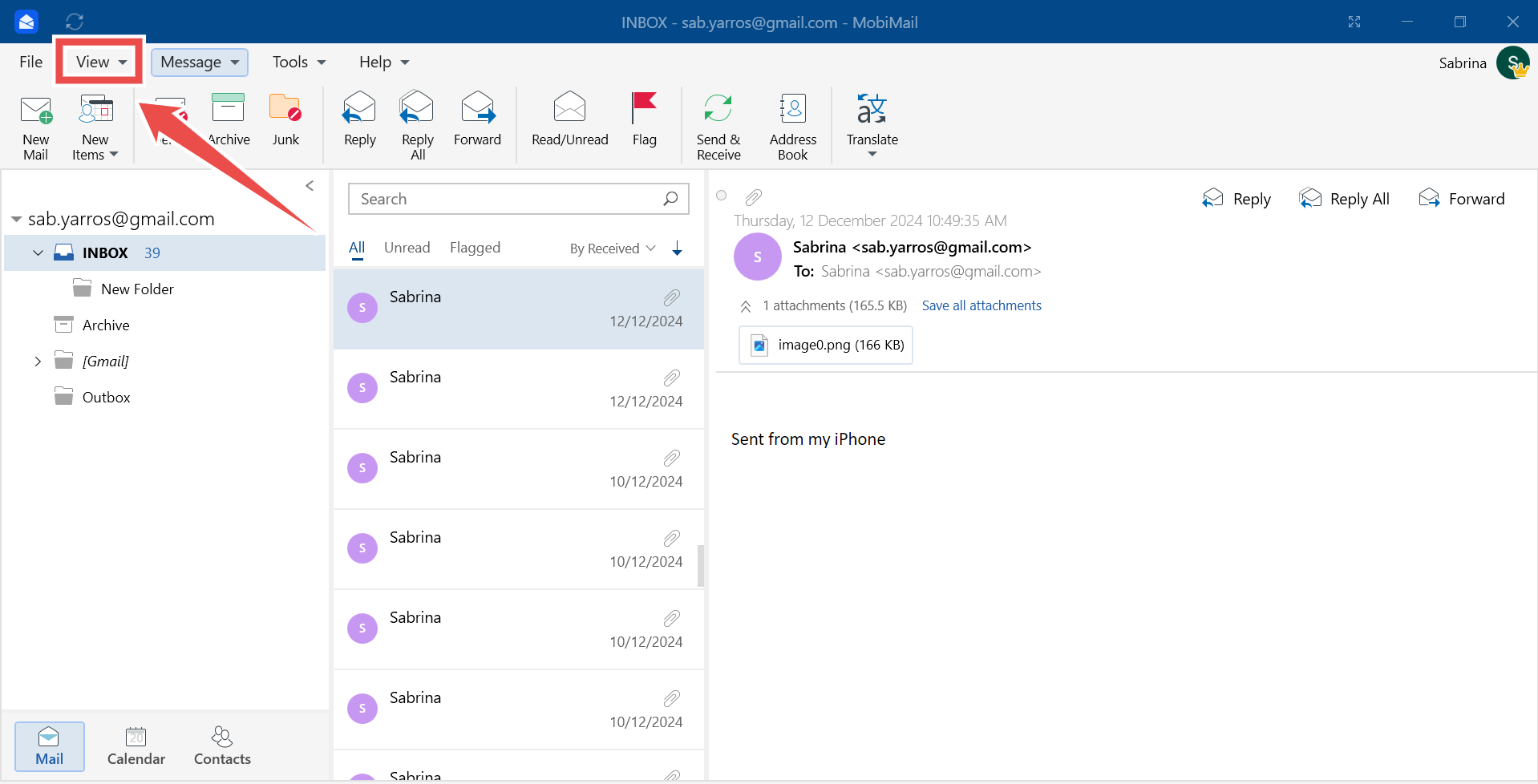The image size is (1538, 784).
Task: Click the message list scrollbar
Action: click(x=701, y=566)
